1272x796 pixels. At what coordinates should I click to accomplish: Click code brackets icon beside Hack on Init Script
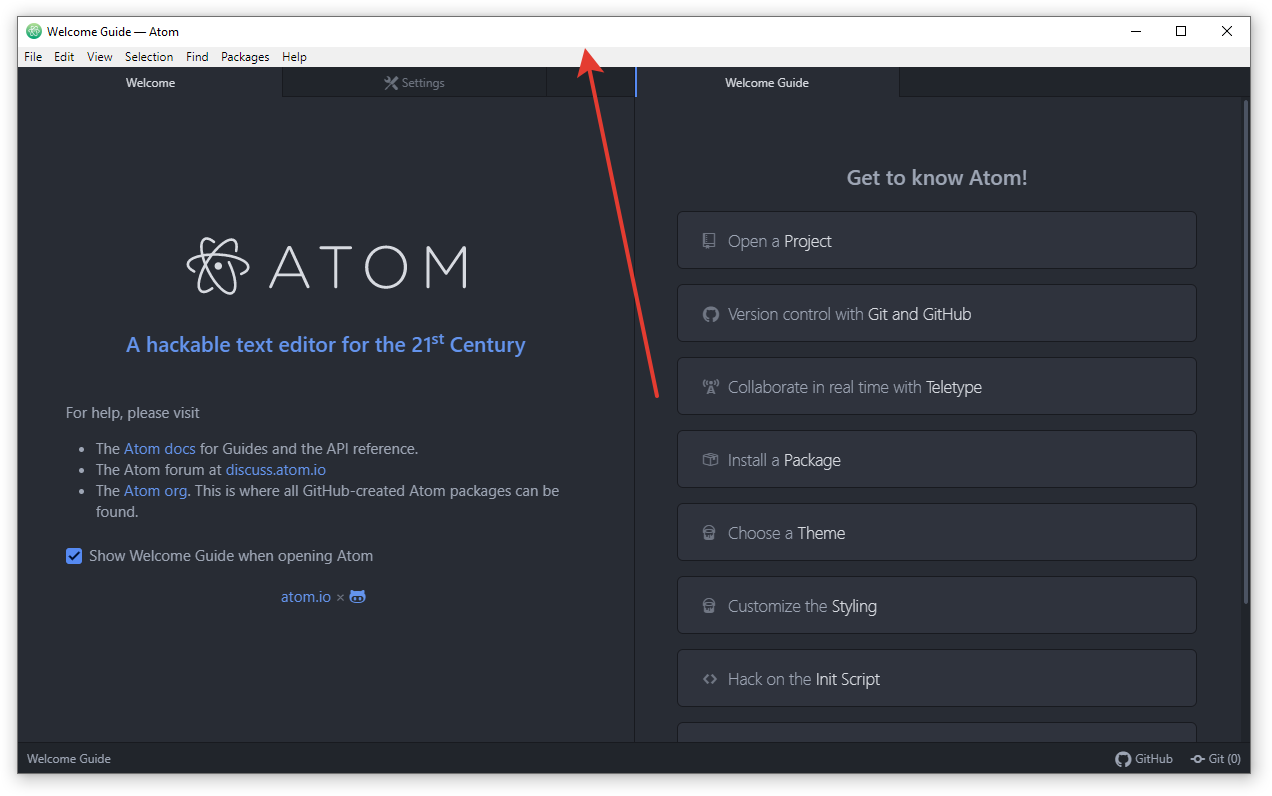(710, 679)
